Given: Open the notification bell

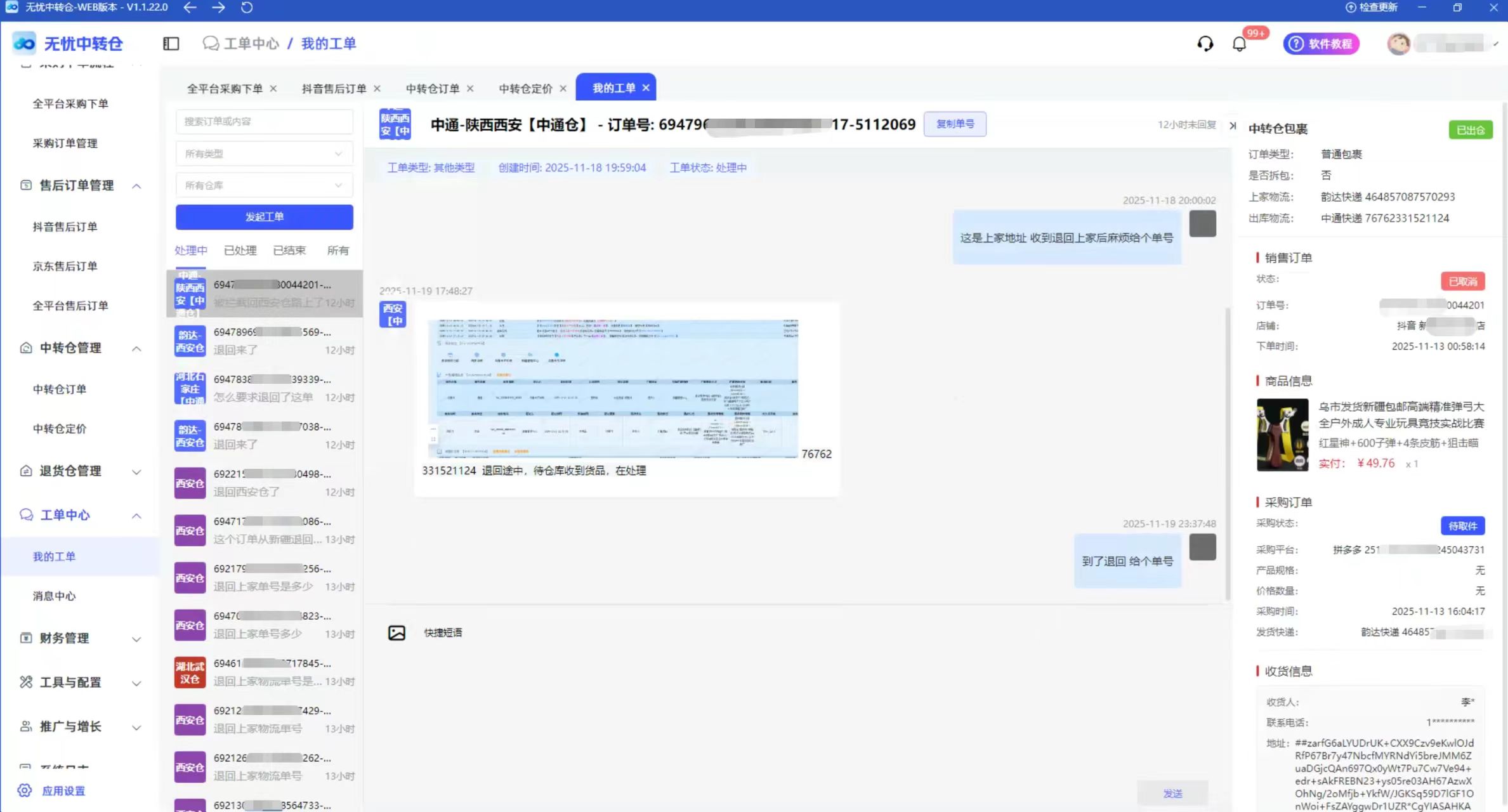Looking at the screenshot, I should [x=1239, y=44].
